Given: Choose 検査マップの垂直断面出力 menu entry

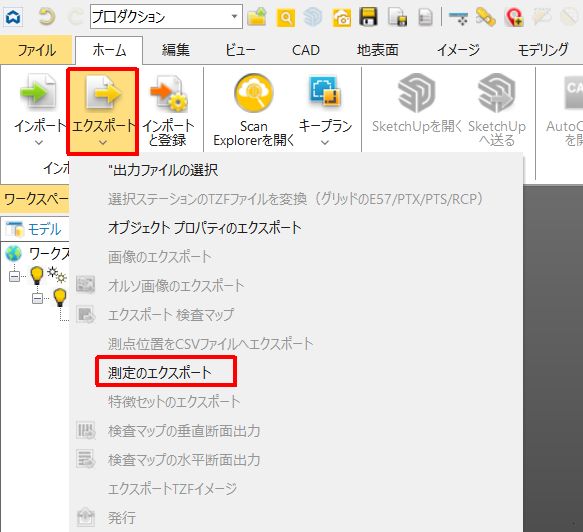Looking at the screenshot, I should click(x=296, y=431).
